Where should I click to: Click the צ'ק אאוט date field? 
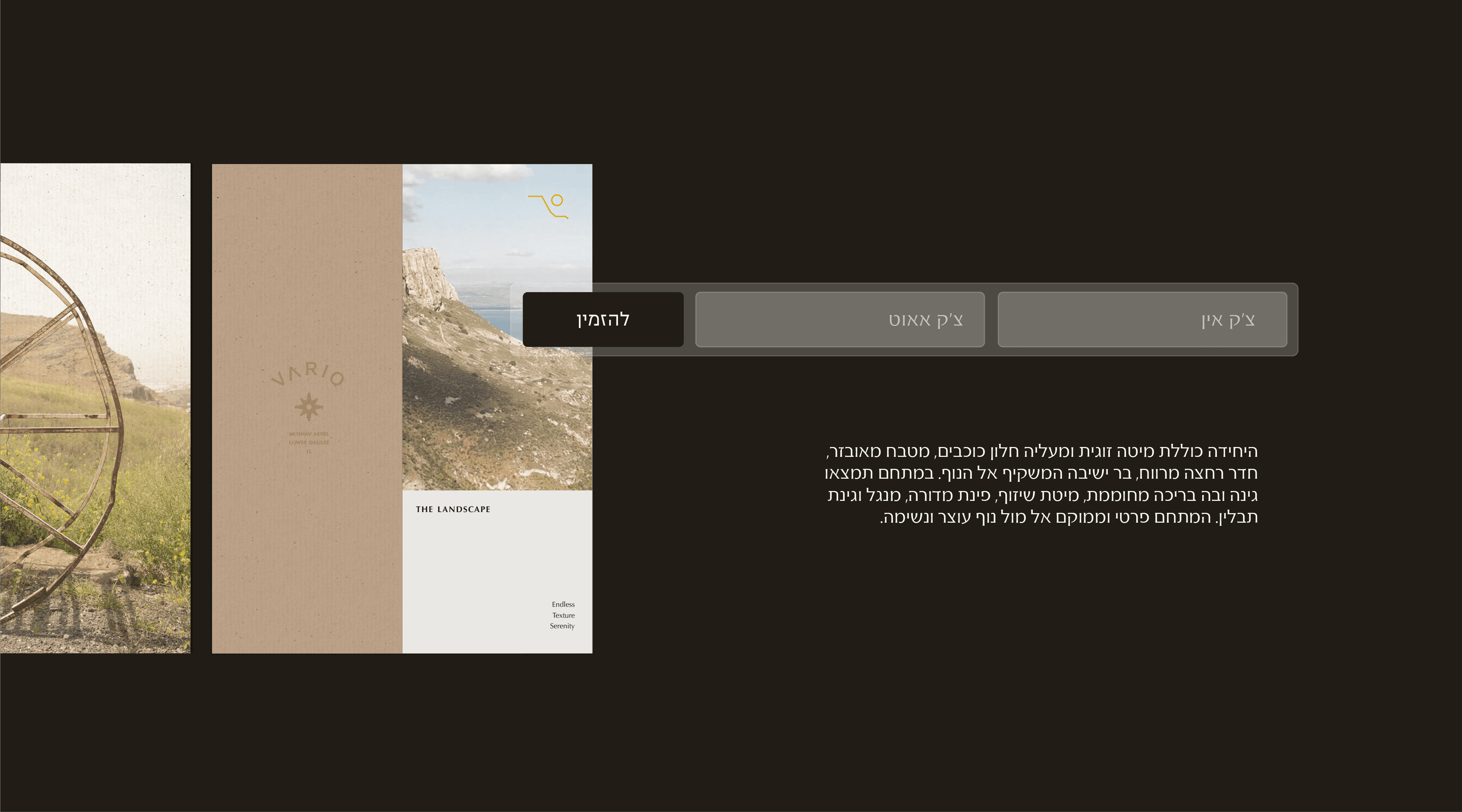click(839, 320)
